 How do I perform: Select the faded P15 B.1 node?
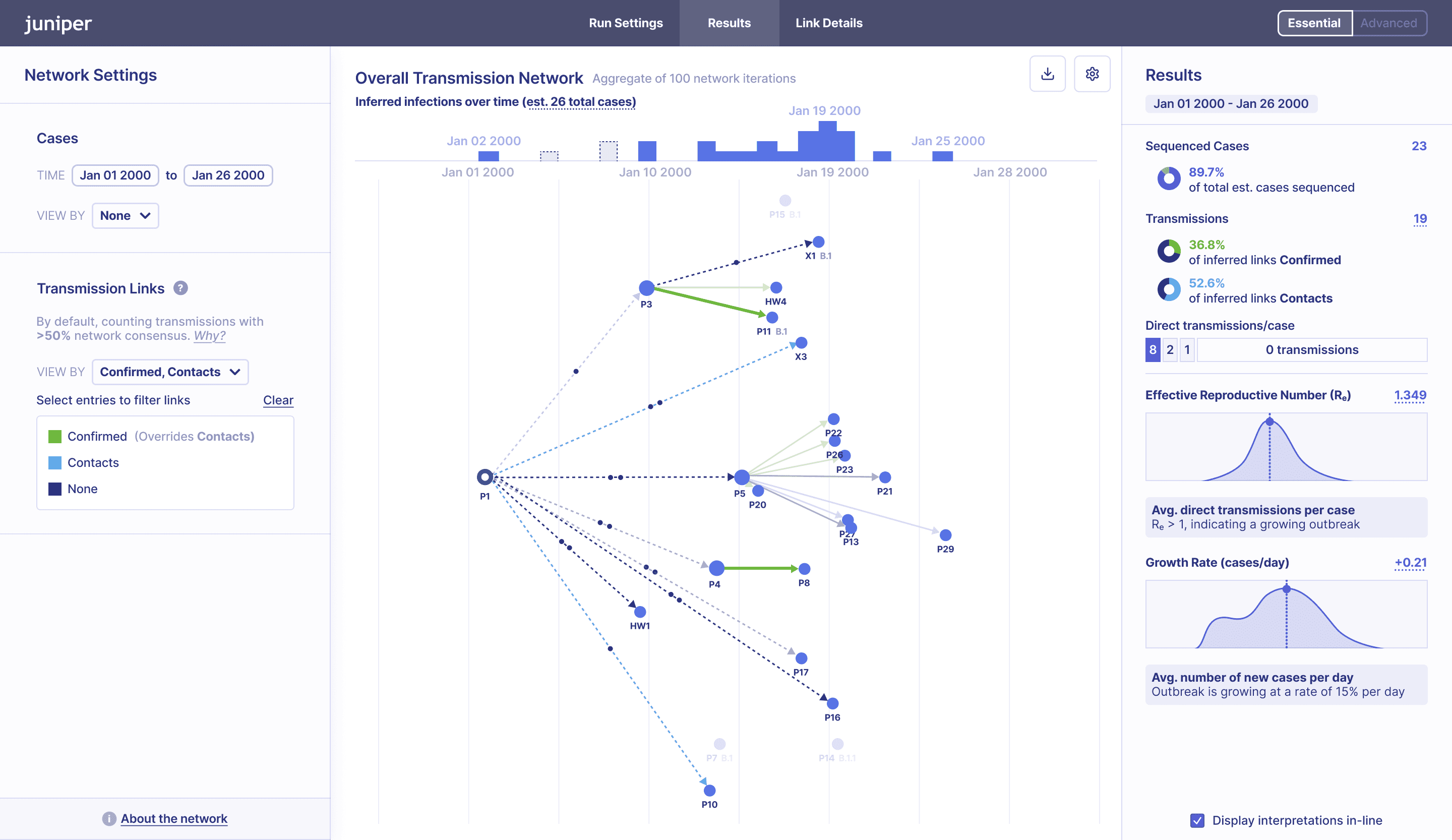coord(785,201)
